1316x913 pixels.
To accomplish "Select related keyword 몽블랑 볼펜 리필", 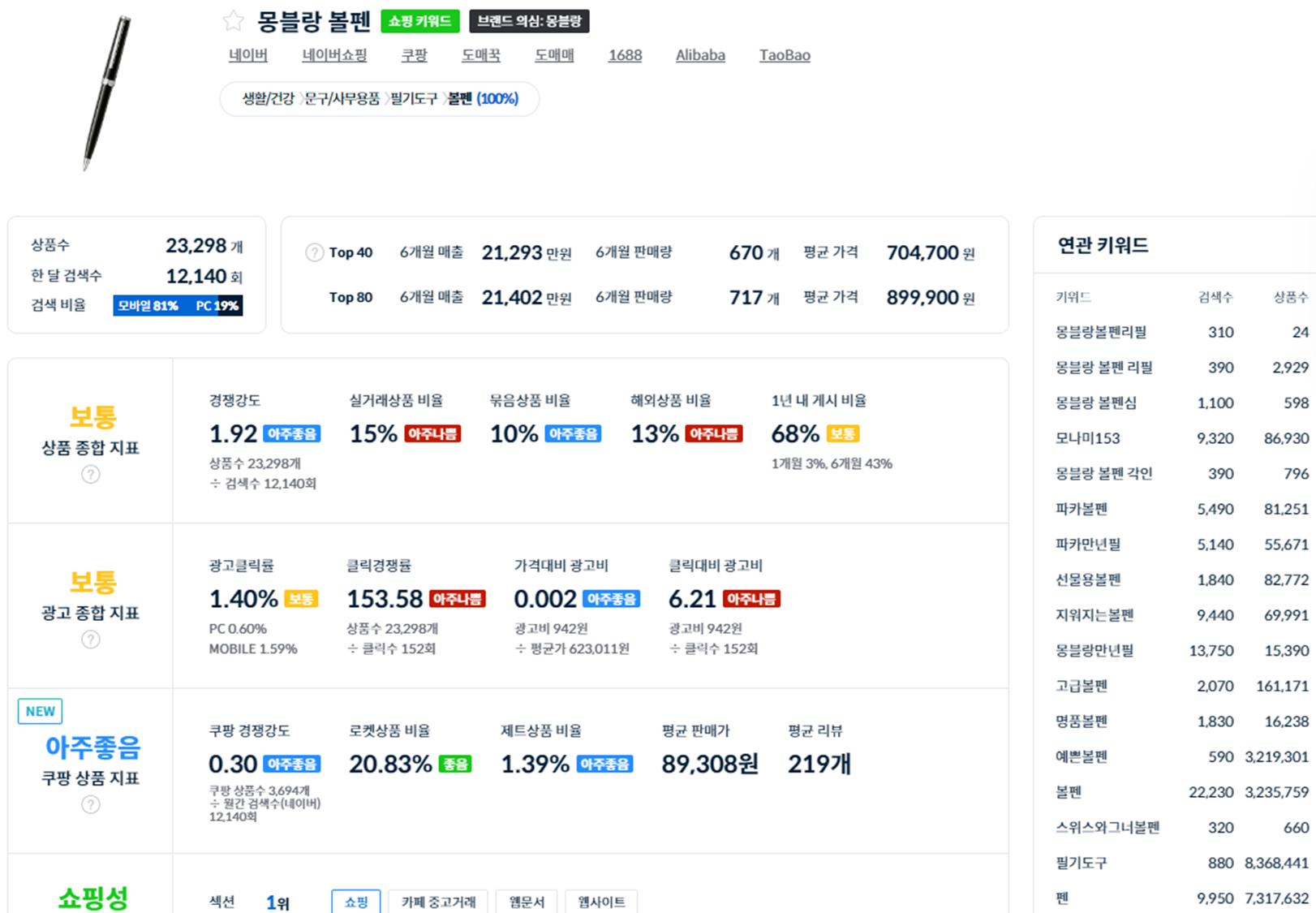I will click(x=1104, y=368).
